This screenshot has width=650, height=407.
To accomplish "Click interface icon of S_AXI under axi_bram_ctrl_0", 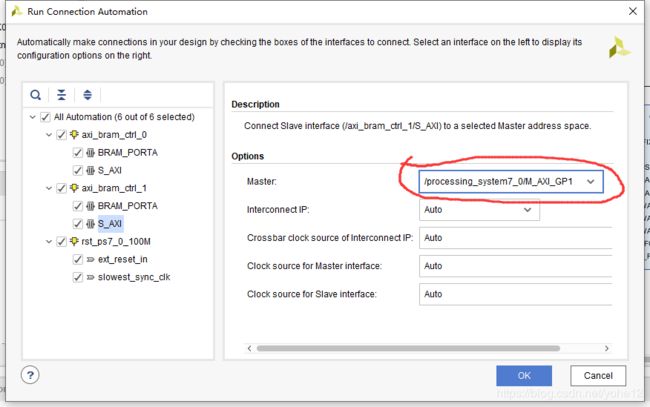I will click(x=90, y=170).
